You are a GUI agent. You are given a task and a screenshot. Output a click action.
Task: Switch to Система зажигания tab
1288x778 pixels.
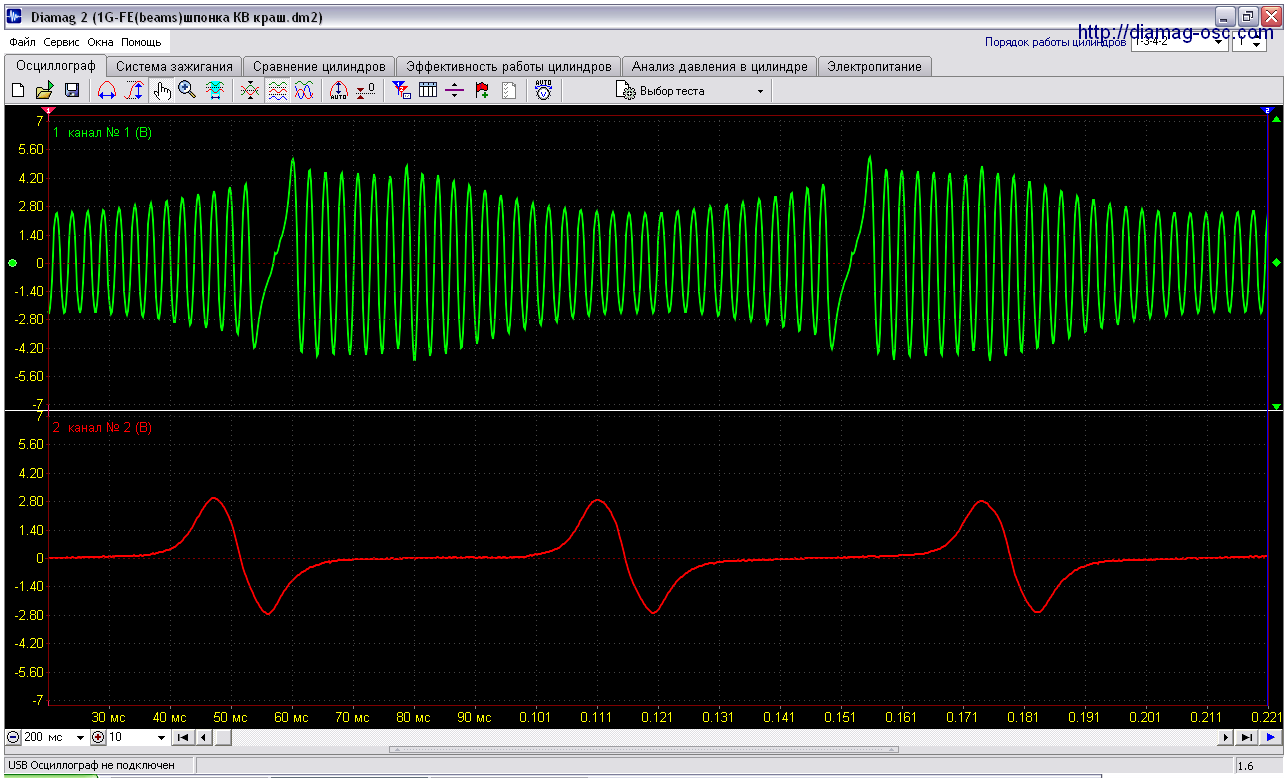174,66
